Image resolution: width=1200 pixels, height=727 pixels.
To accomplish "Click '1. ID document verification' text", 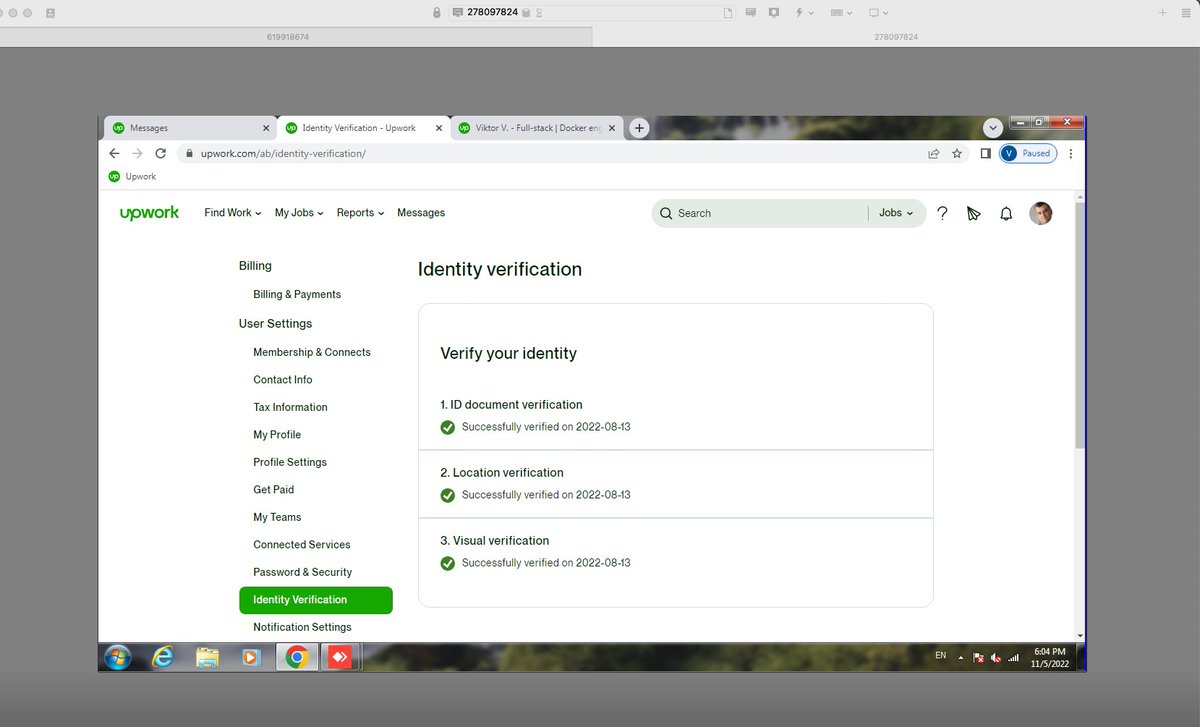I will click(x=511, y=405).
